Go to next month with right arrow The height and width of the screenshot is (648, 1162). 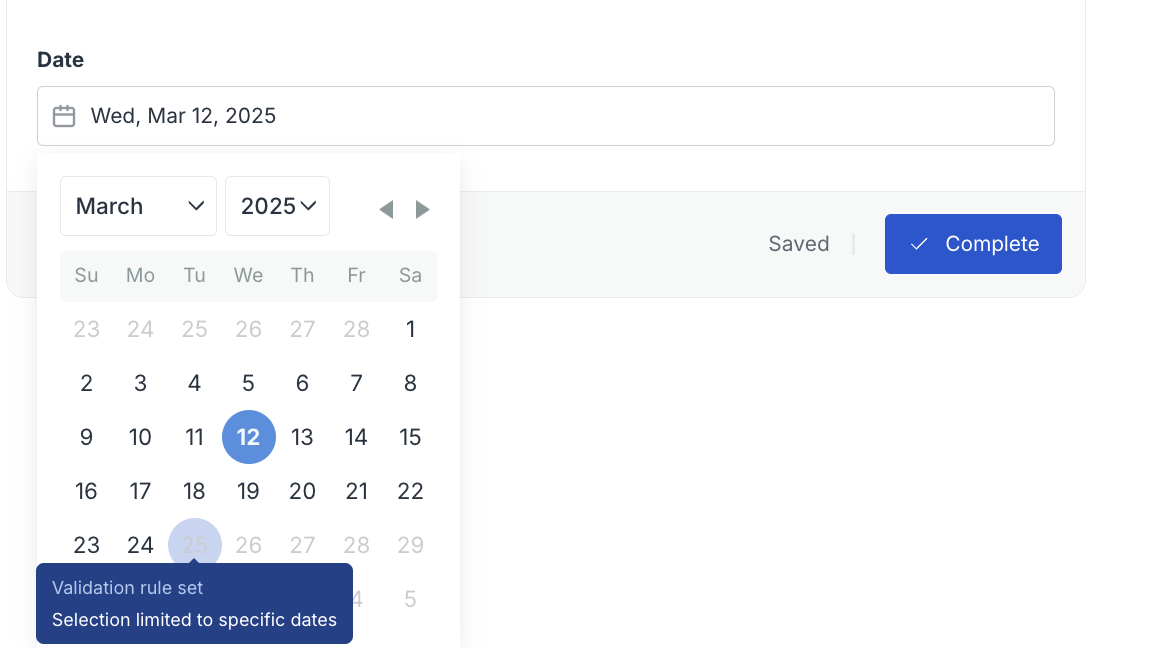point(422,210)
